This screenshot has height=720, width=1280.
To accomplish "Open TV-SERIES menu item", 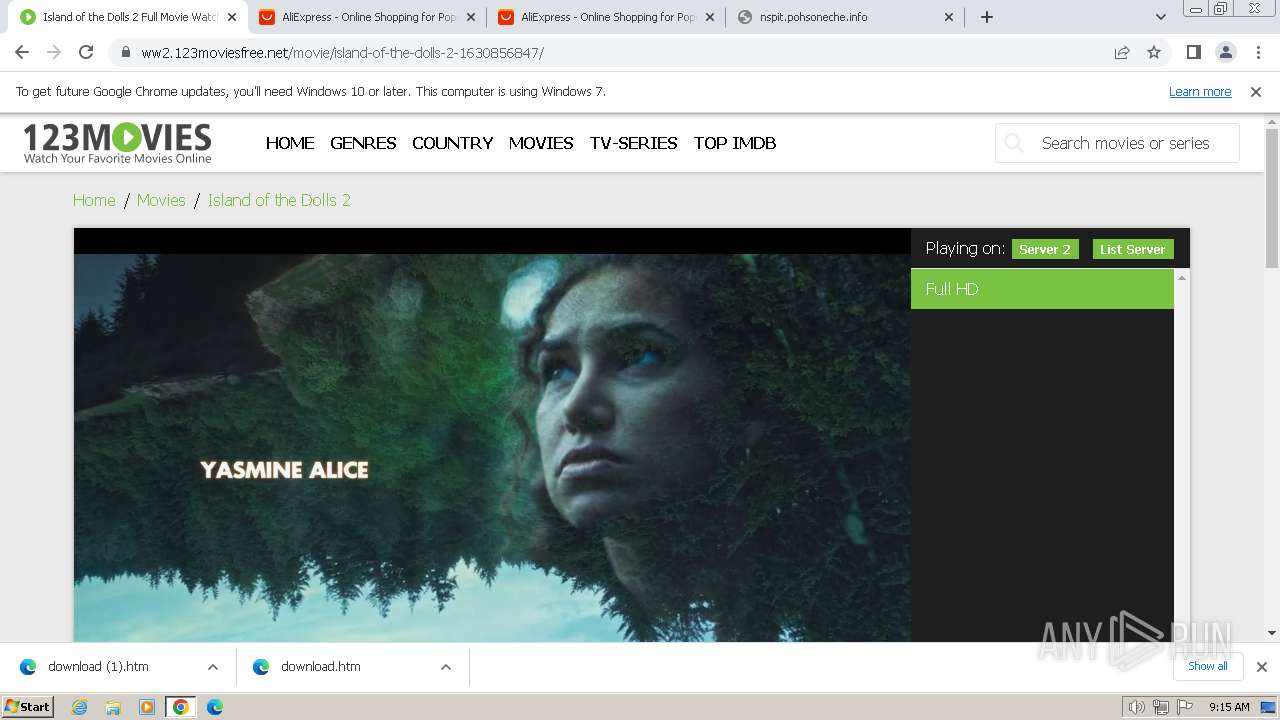I will [634, 143].
